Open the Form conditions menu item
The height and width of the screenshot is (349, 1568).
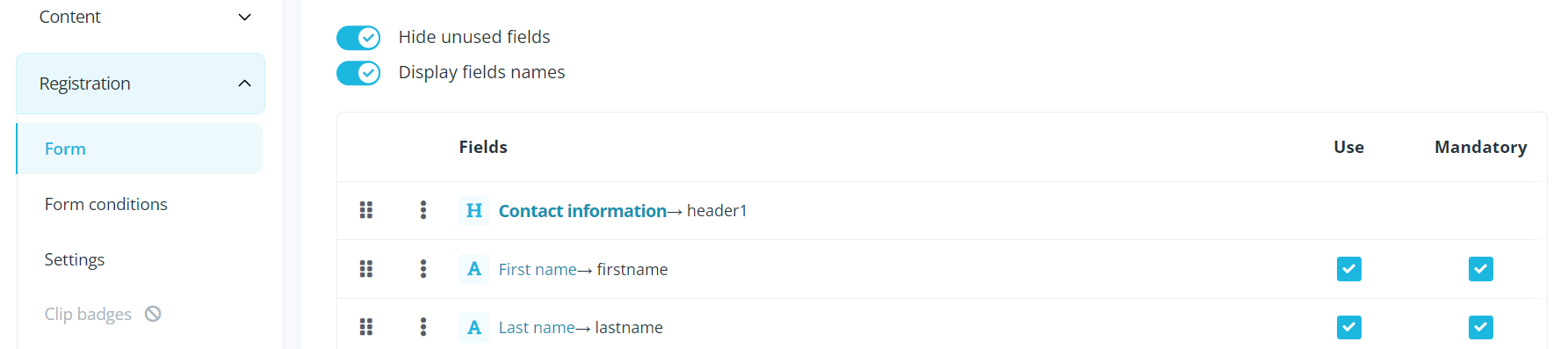[x=106, y=204]
